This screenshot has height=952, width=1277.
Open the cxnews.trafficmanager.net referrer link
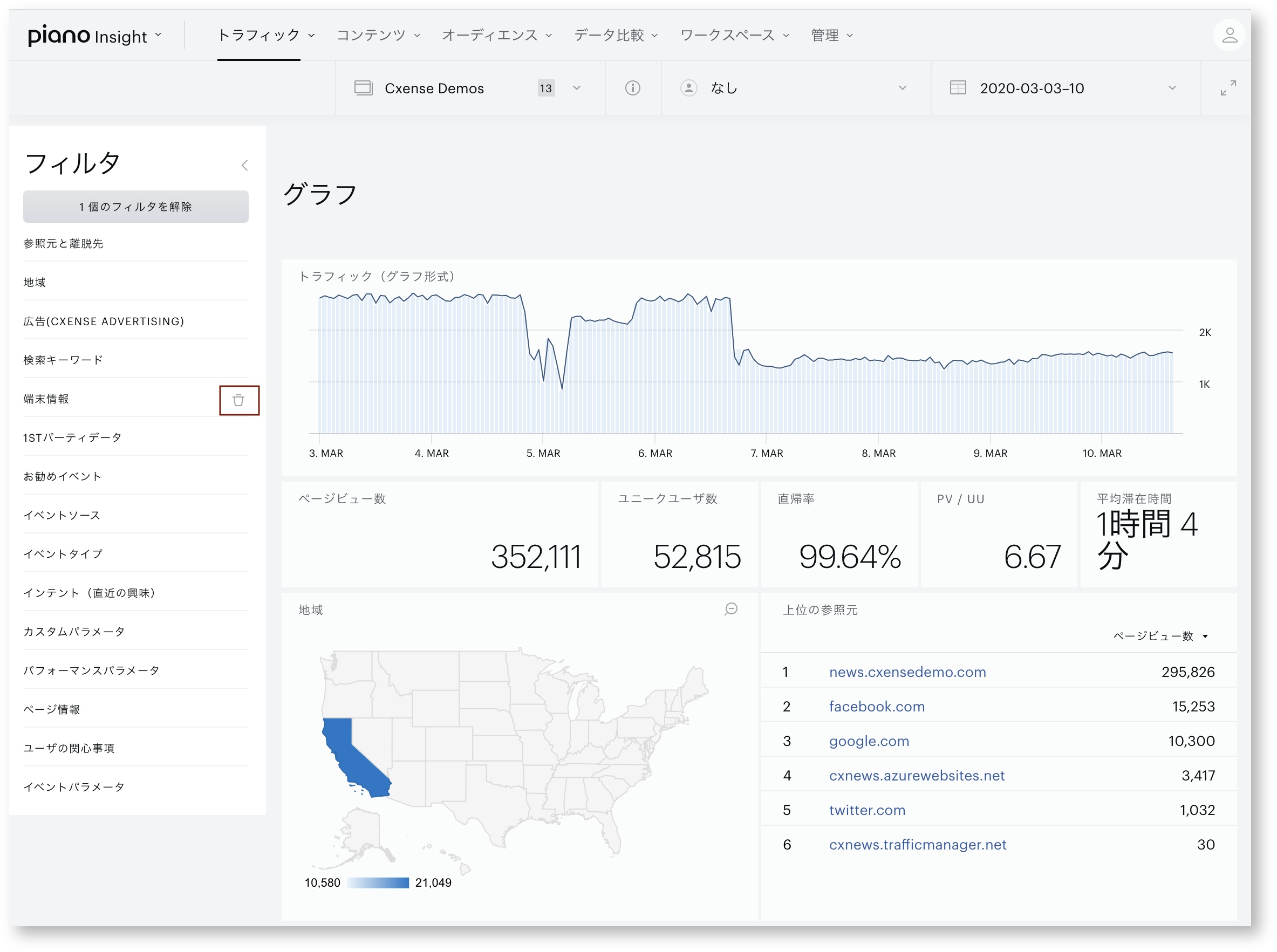click(917, 844)
